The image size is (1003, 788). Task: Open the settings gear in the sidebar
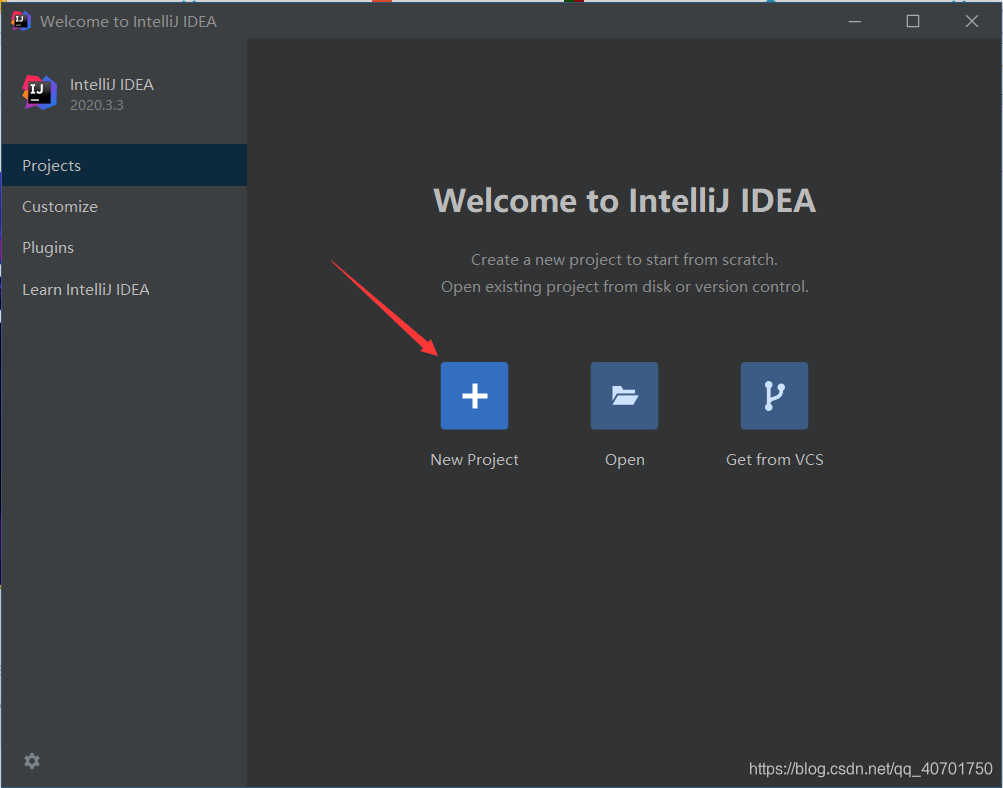click(32, 760)
